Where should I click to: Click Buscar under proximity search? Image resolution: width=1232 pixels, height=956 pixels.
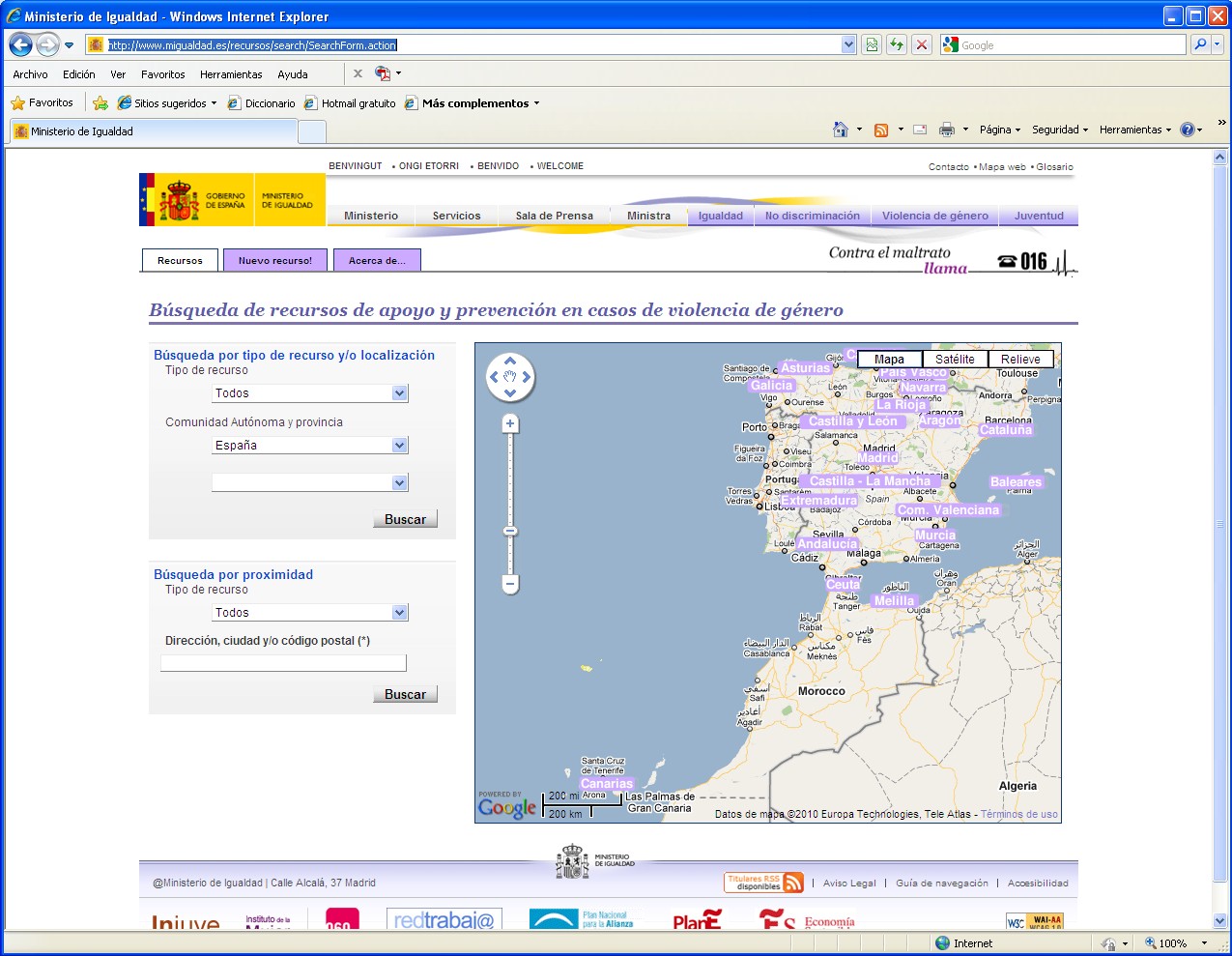click(x=405, y=694)
